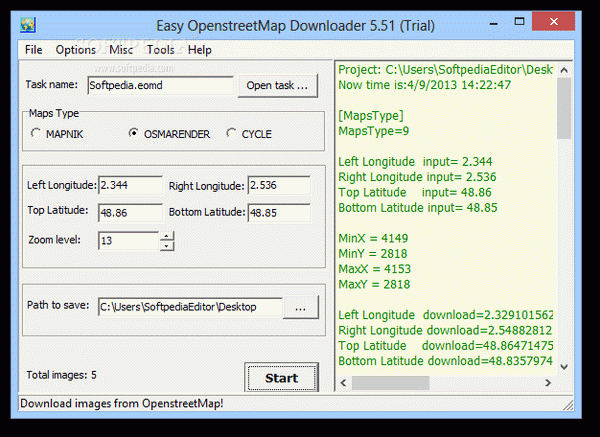
Task: Click the horizontal scrollbar thumb in log
Action: 390,383
